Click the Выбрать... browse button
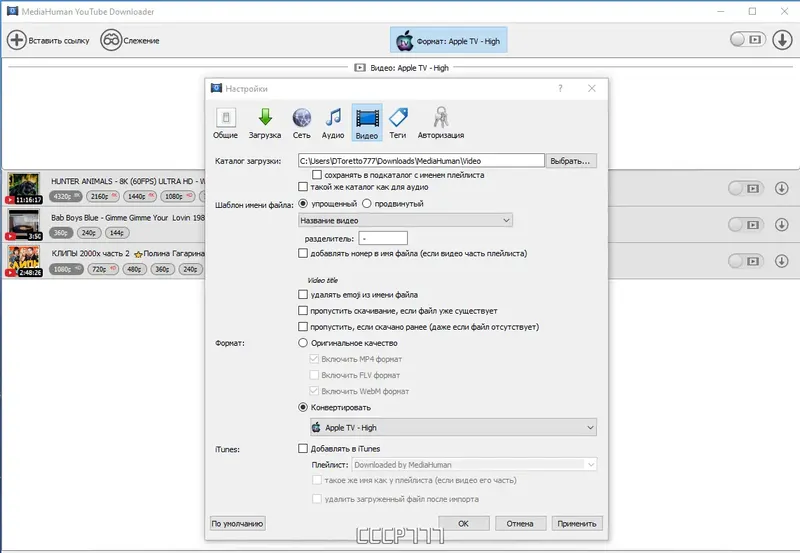The width and height of the screenshot is (800, 553). pyautogui.click(x=570, y=161)
